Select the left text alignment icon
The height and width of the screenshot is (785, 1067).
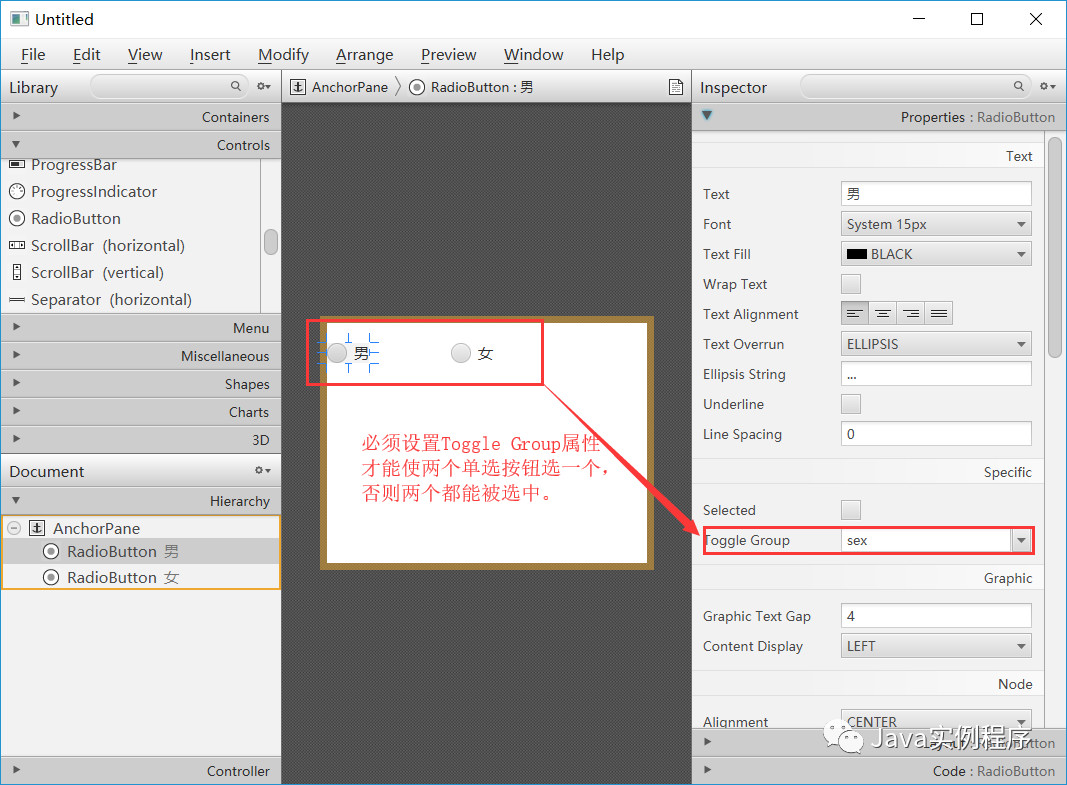[x=854, y=312]
